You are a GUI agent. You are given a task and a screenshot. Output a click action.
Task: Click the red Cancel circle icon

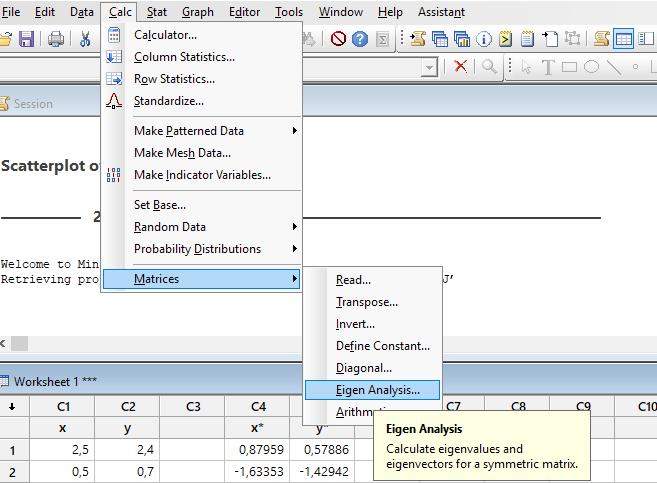pyautogui.click(x=338, y=39)
